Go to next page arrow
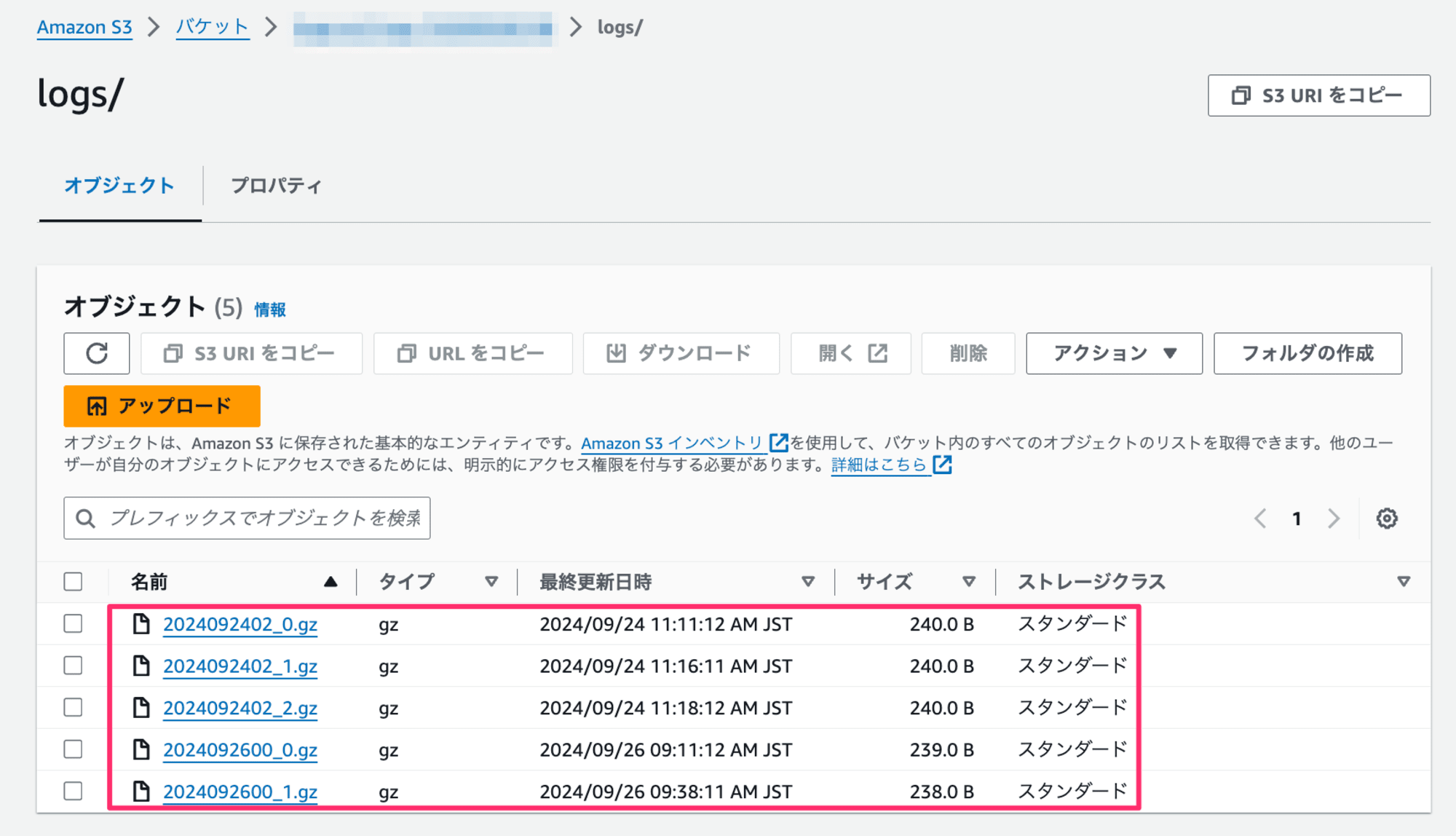The width and height of the screenshot is (1456, 836). (x=1334, y=518)
